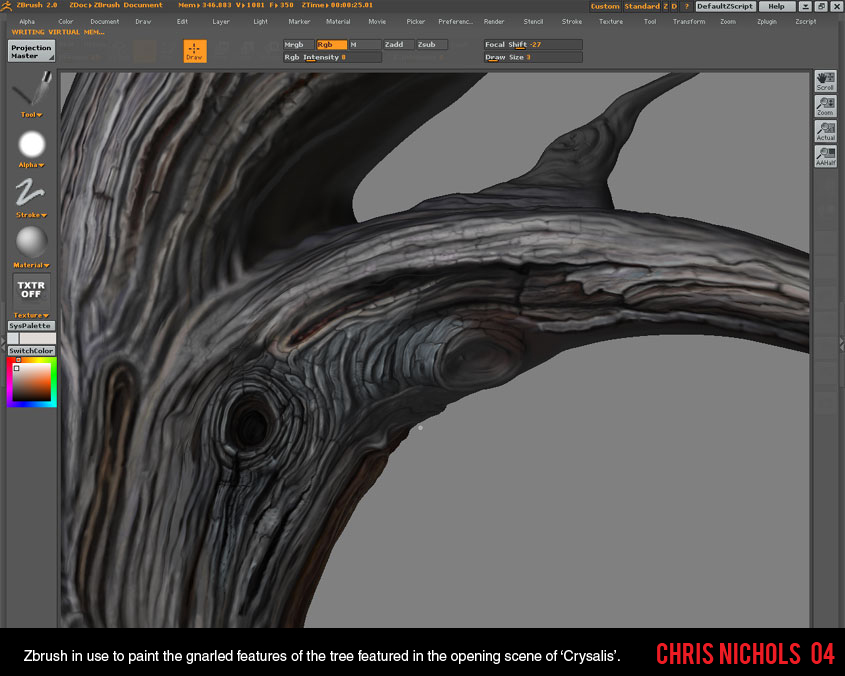Click the secondary color swatch
Screen dimensions: 845x676
(13, 338)
